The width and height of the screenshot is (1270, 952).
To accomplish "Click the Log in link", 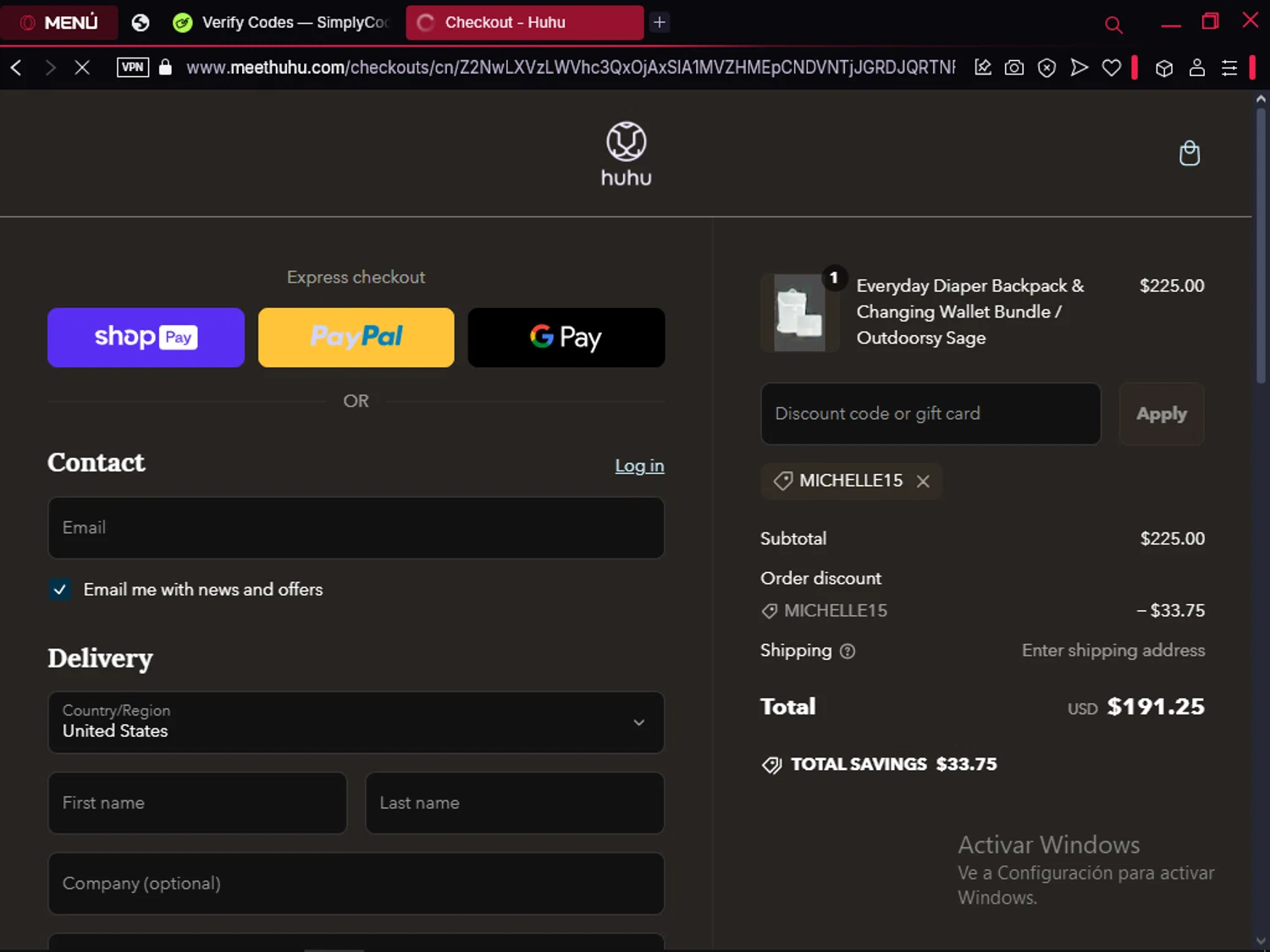I will click(x=639, y=465).
